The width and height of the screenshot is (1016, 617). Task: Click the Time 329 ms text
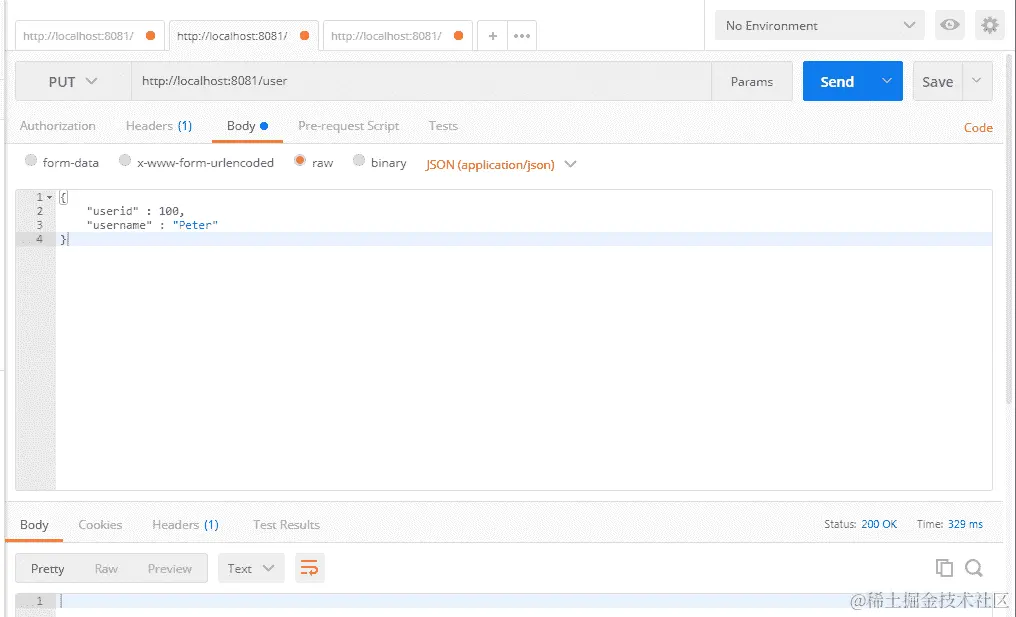coord(949,524)
